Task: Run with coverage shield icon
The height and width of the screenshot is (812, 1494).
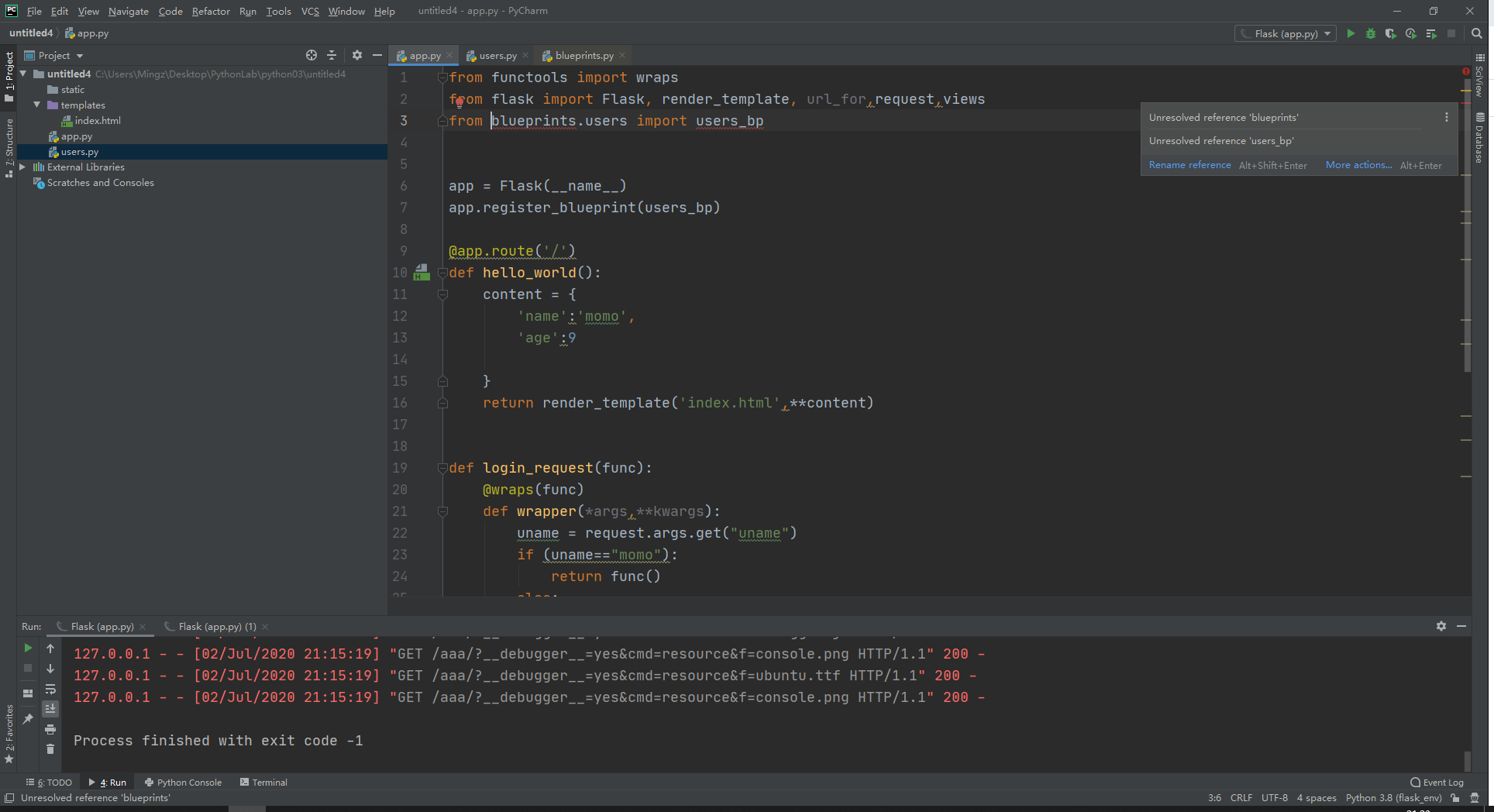Action: 1391,33
